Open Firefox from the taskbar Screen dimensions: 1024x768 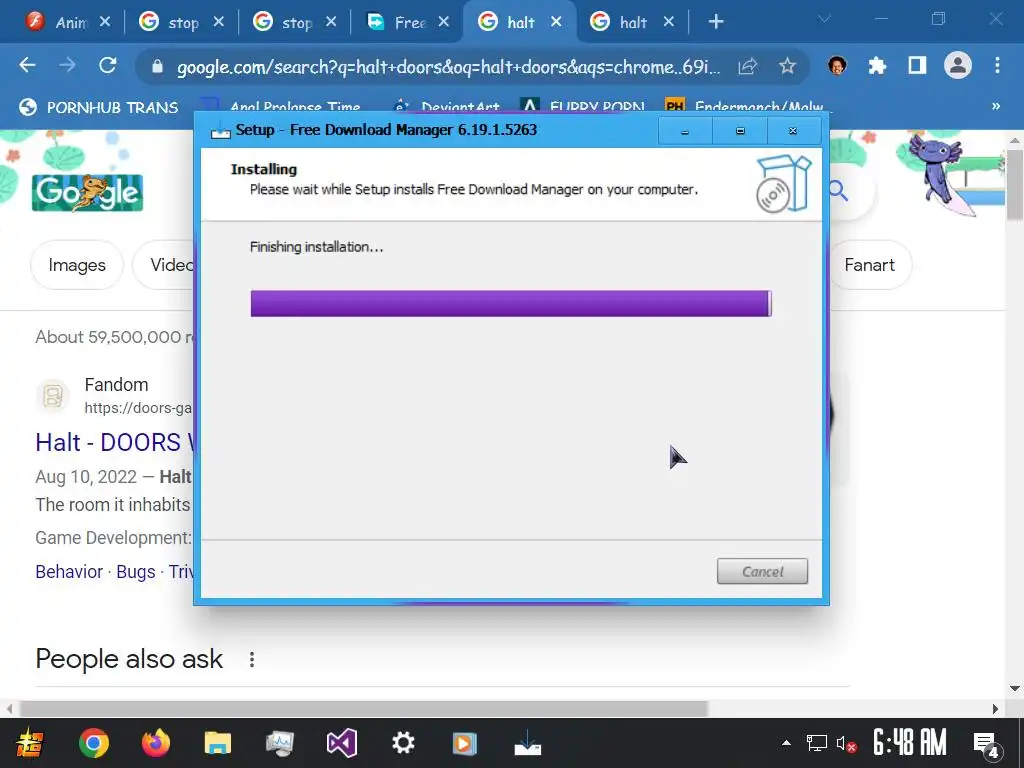[155, 743]
